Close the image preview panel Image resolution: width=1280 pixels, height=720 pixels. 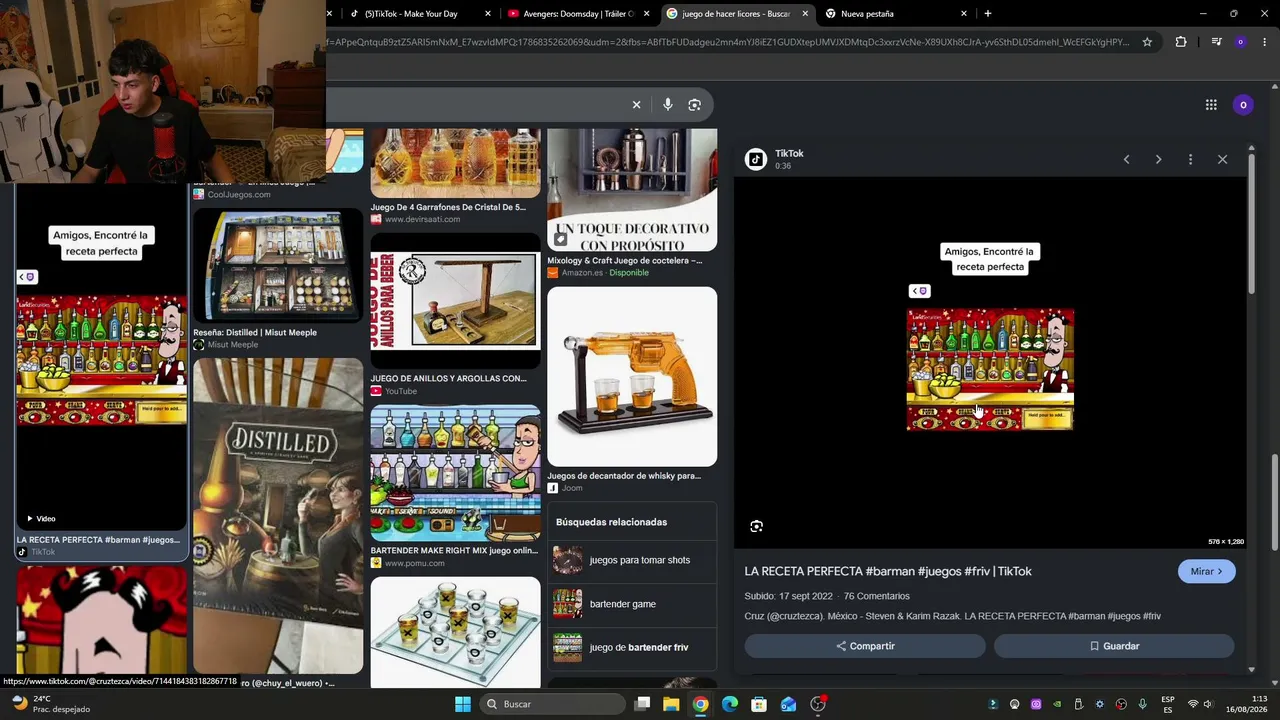tap(1222, 159)
